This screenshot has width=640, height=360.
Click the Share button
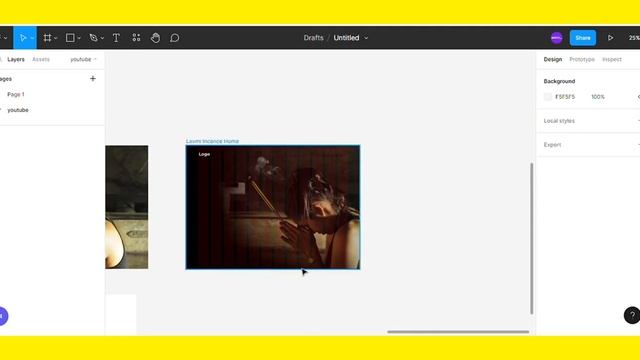point(583,38)
